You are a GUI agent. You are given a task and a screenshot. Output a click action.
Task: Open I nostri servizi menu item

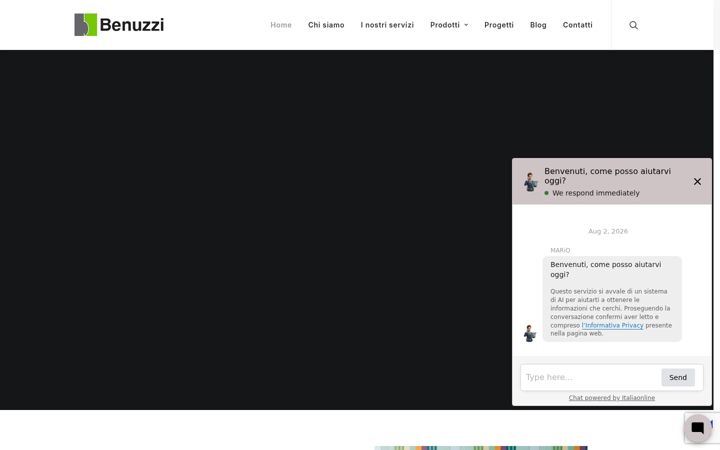387,25
